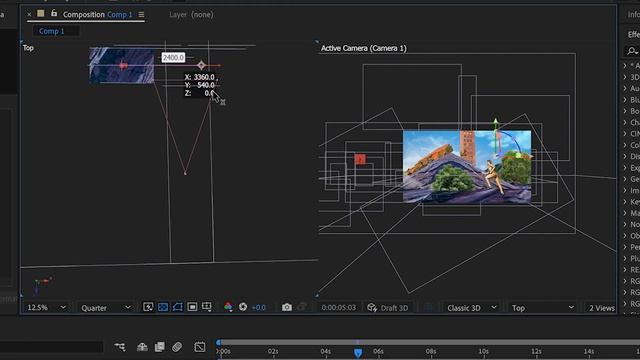Screen dimensions: 640x360
Task: Click the 0:00:05:03 preview timecode
Action: click(338, 307)
